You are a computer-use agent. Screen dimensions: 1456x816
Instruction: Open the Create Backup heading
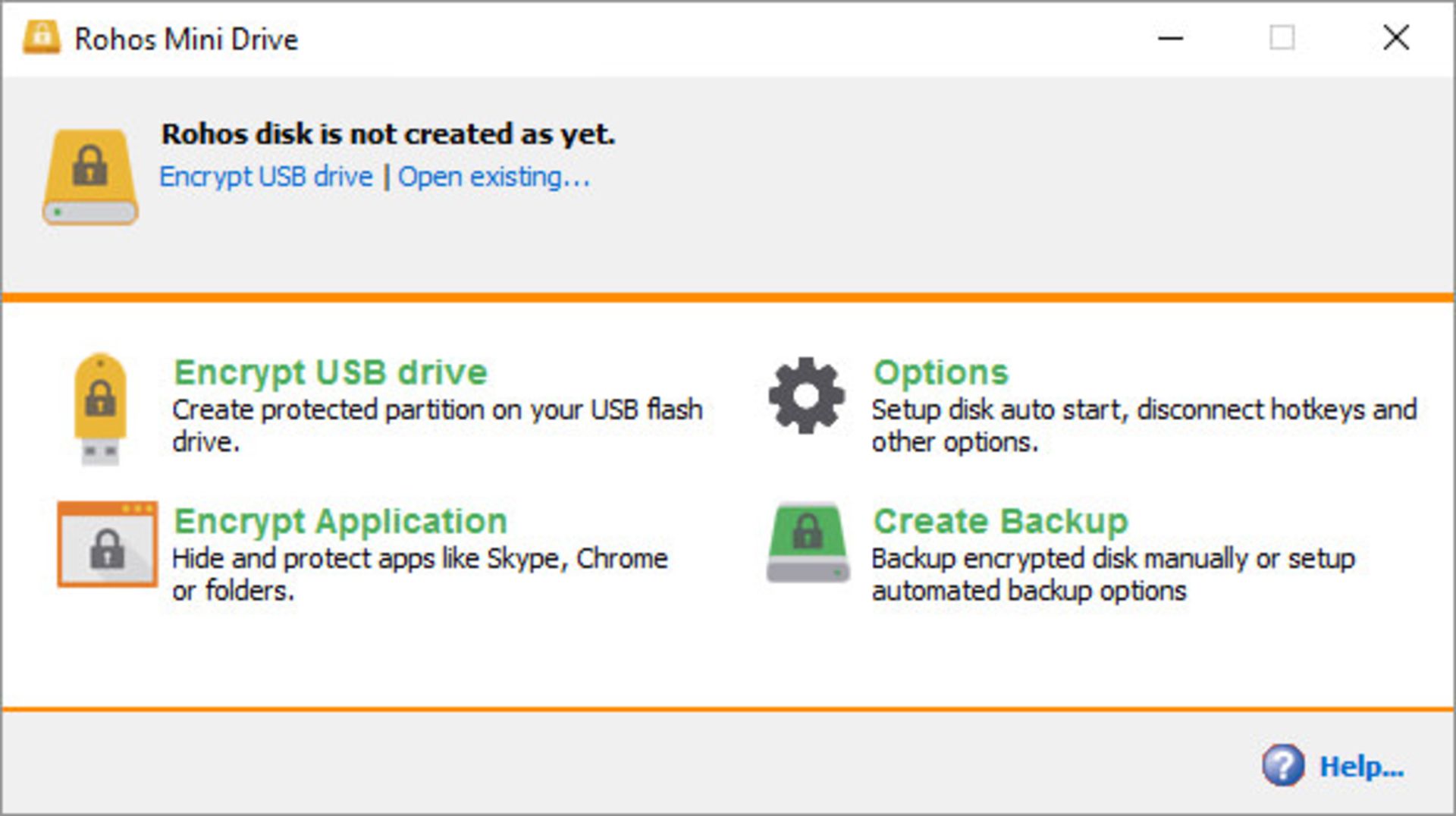click(1000, 521)
